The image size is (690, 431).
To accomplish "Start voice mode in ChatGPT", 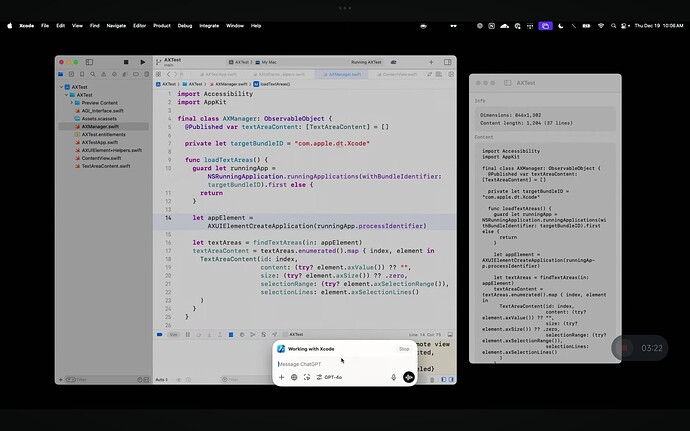I will point(409,377).
